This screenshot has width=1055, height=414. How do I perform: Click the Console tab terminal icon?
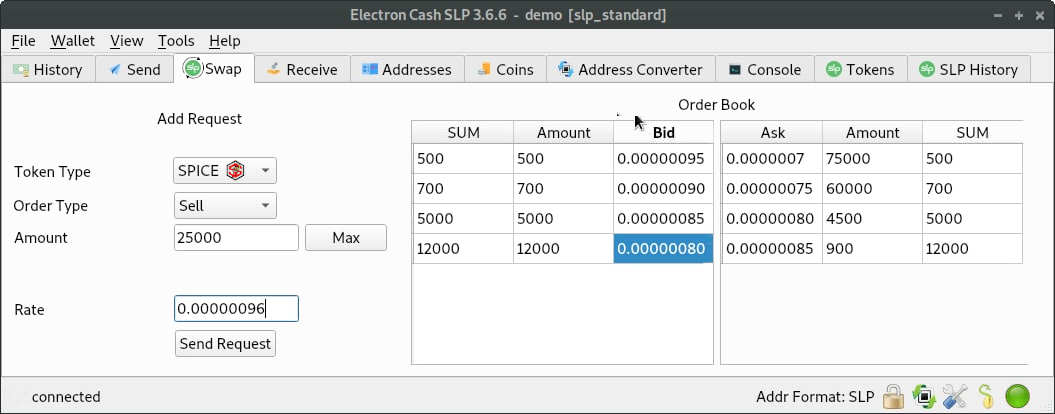click(735, 69)
